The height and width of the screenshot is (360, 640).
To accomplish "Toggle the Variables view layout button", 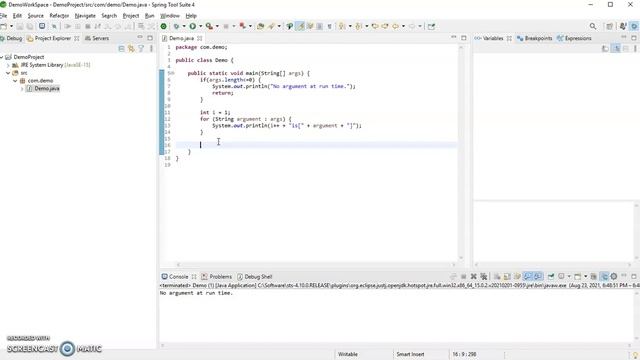I will tap(616, 49).
